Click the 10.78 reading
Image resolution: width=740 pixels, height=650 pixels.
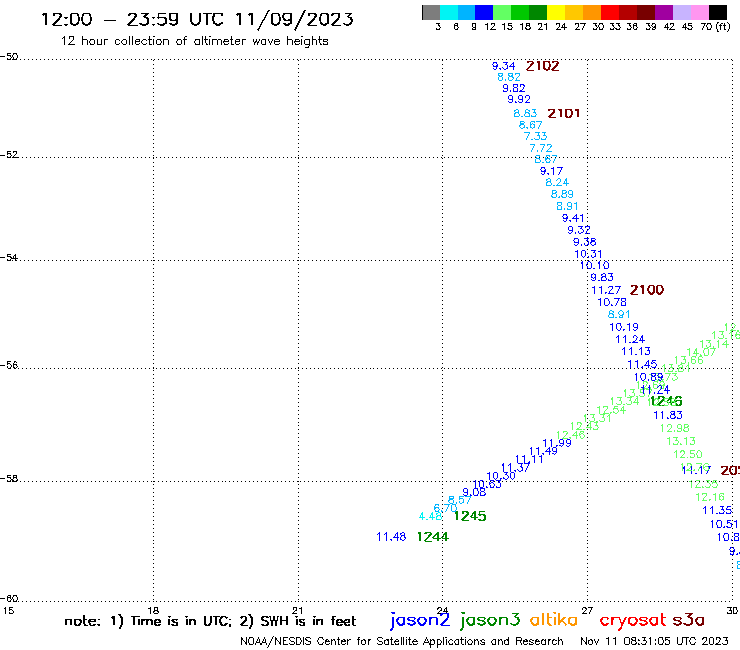click(612, 302)
